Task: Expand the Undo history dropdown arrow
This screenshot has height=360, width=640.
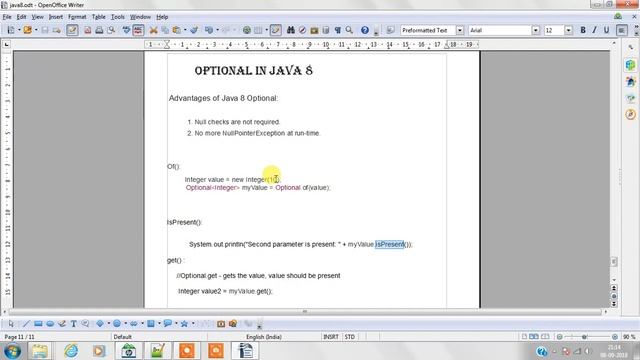Action: [217, 30]
